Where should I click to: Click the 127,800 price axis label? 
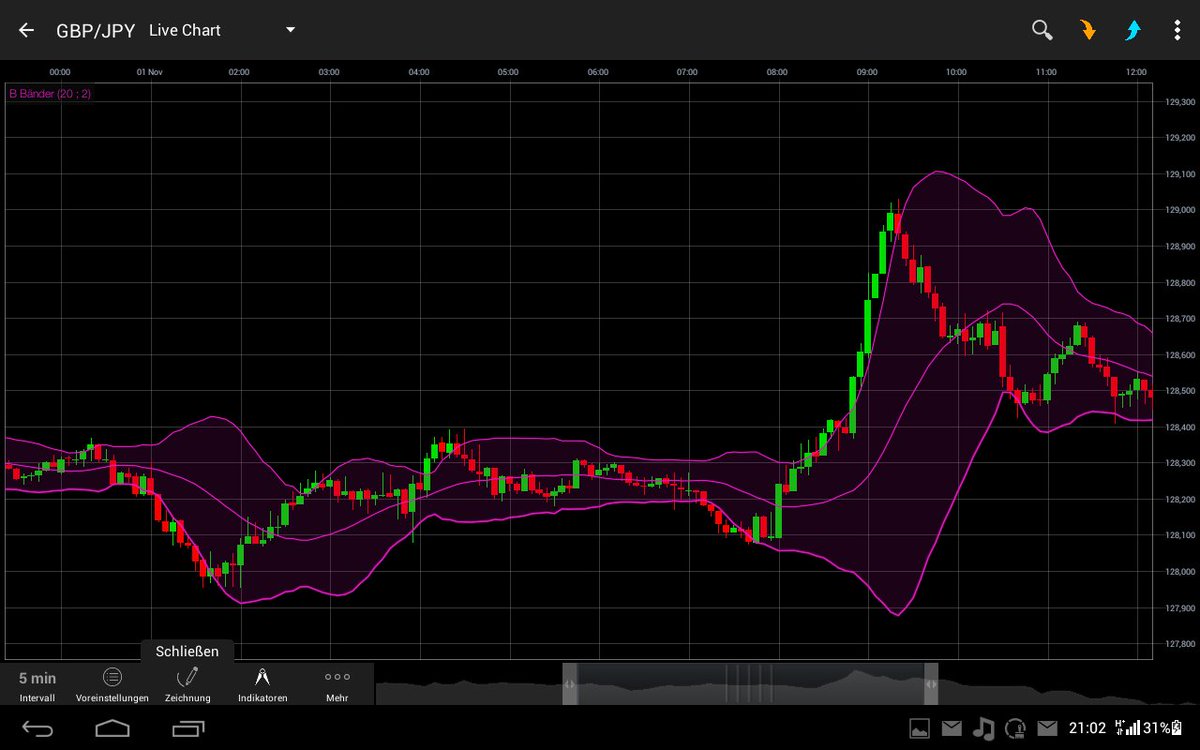click(x=1180, y=644)
